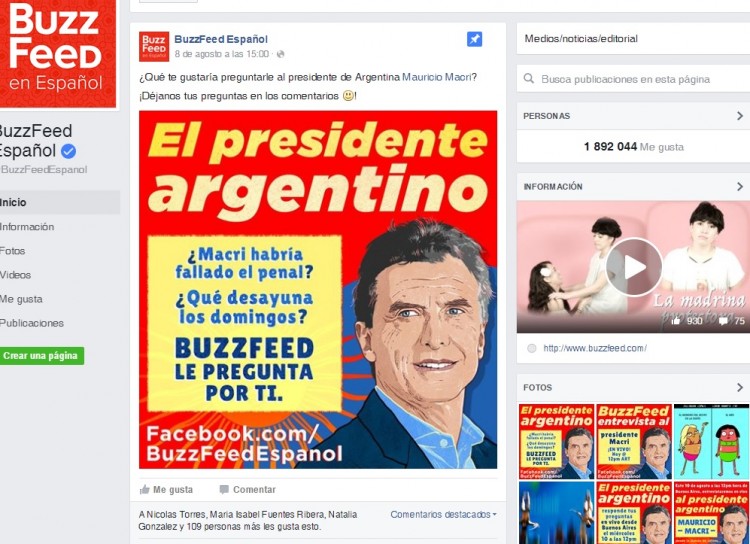
Task: Click the Comentar speech bubble icon
Action: point(224,489)
